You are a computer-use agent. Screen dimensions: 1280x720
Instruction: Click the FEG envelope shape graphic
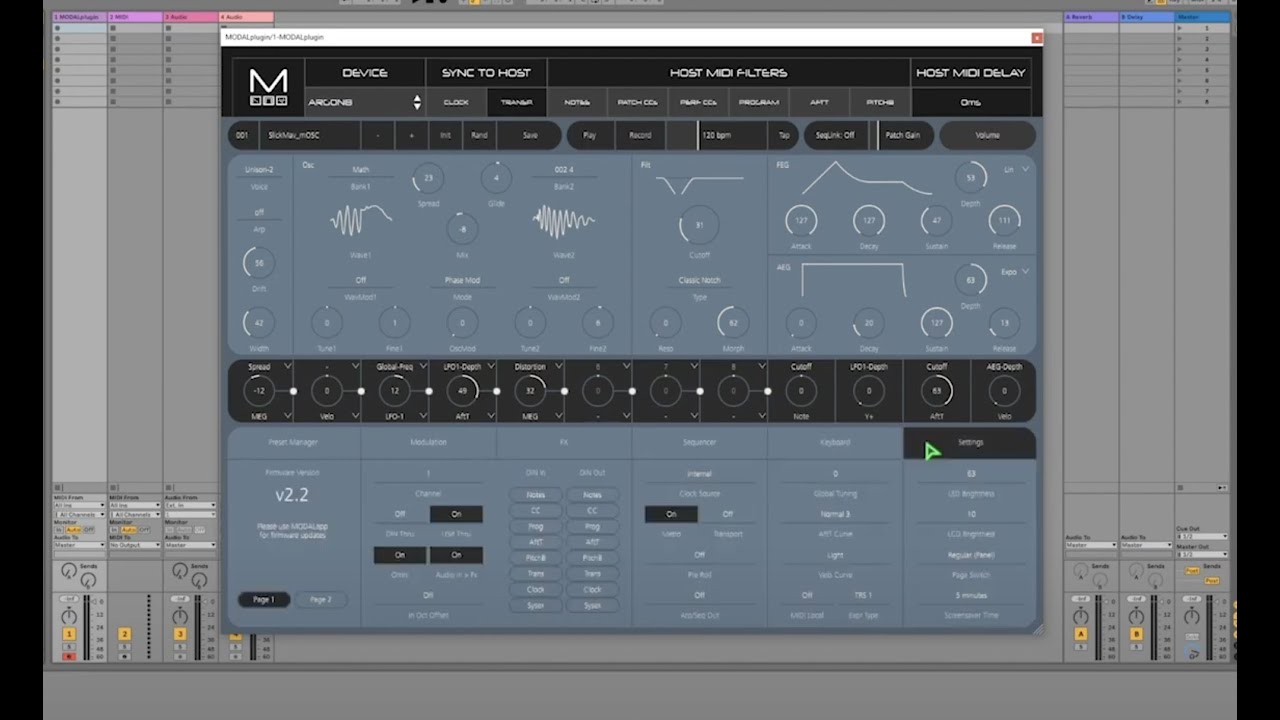[865, 178]
